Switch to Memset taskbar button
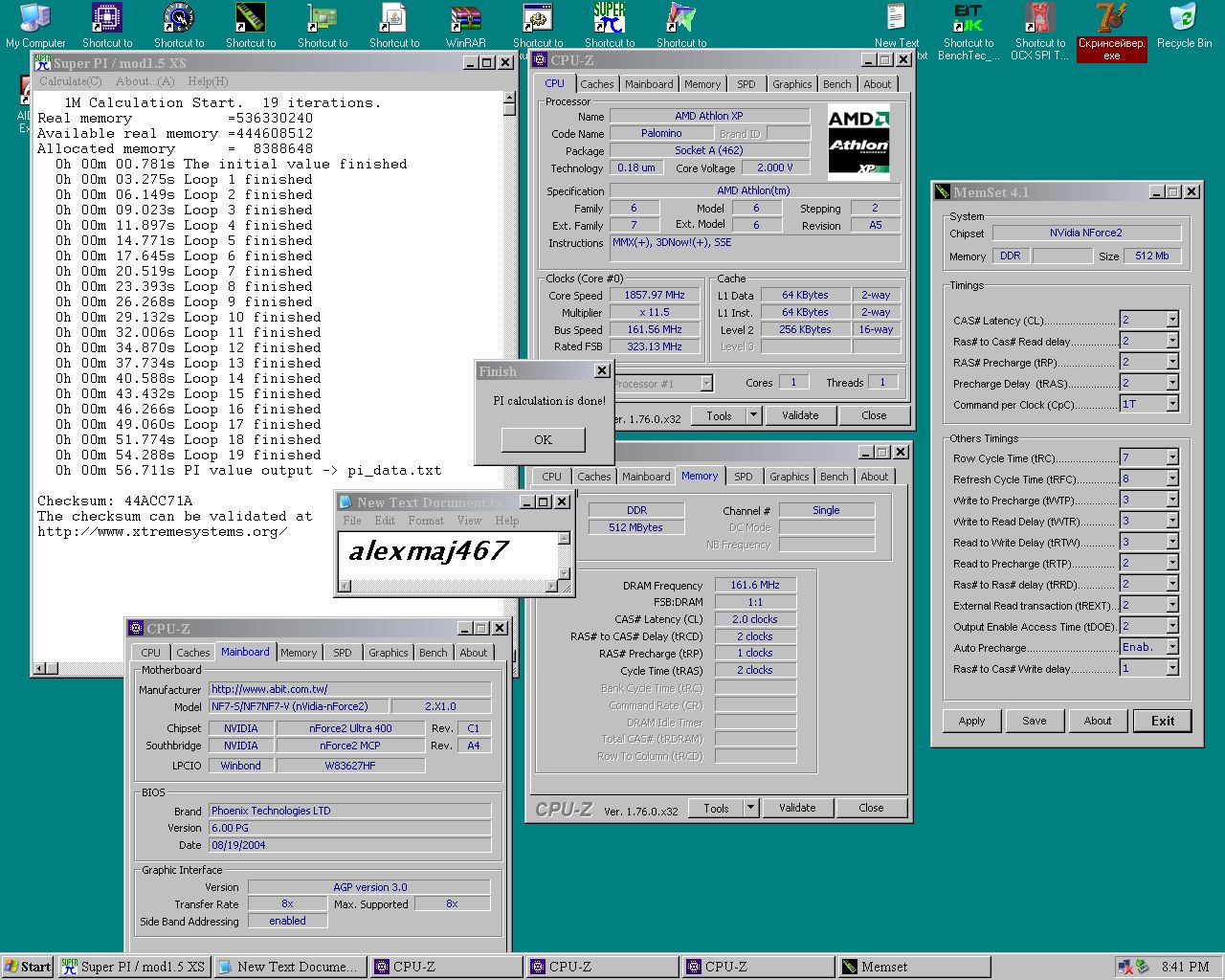 tap(914, 967)
